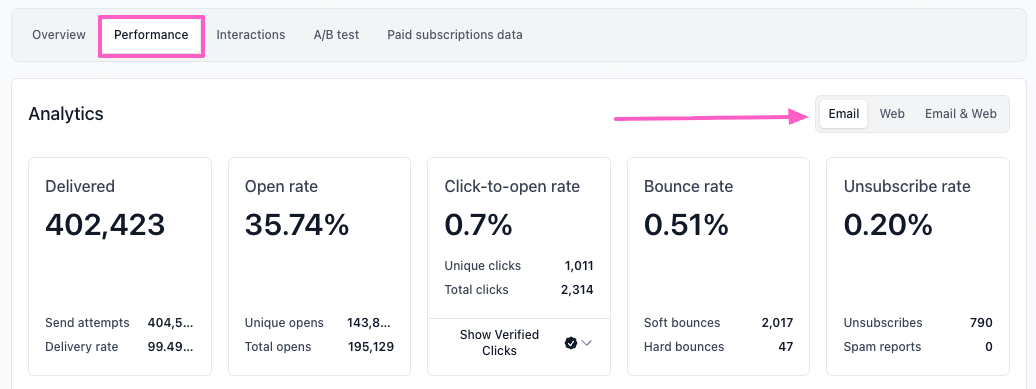Click the Open rate card
Viewport: 1036px width, 389px height.
320,266
